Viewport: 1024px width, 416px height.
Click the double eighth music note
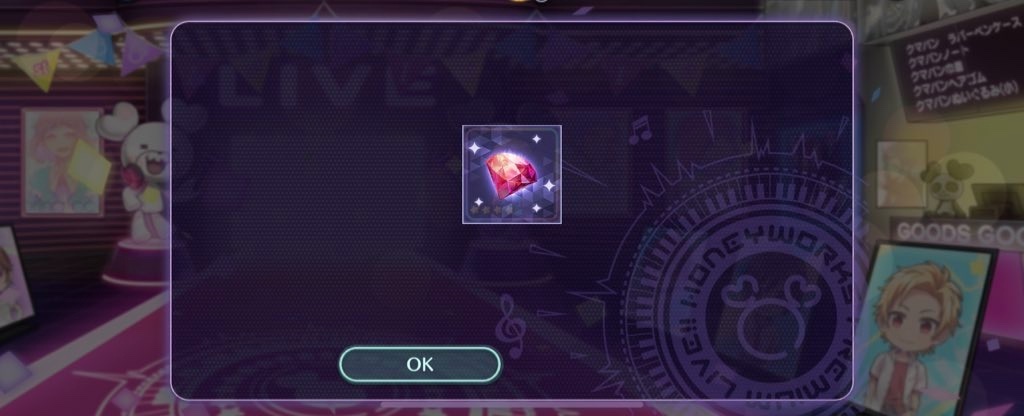coord(640,129)
